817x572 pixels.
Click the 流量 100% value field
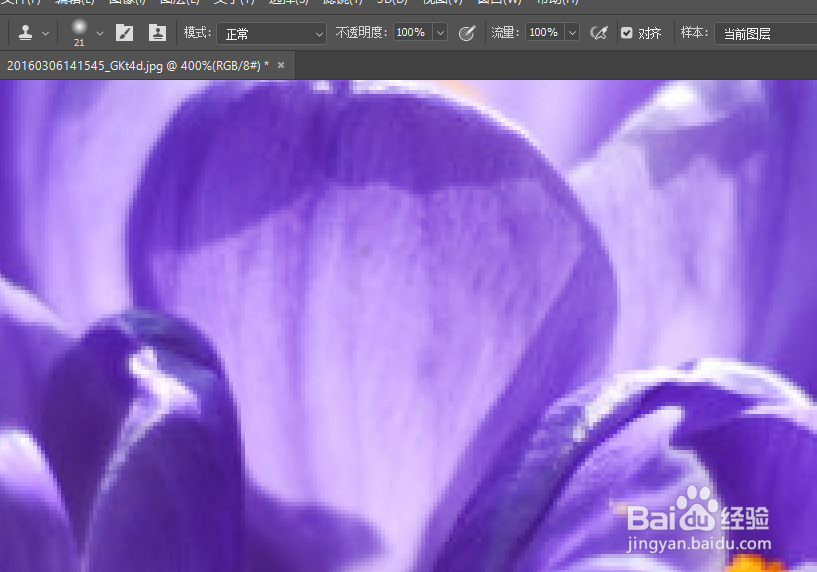pyautogui.click(x=544, y=32)
